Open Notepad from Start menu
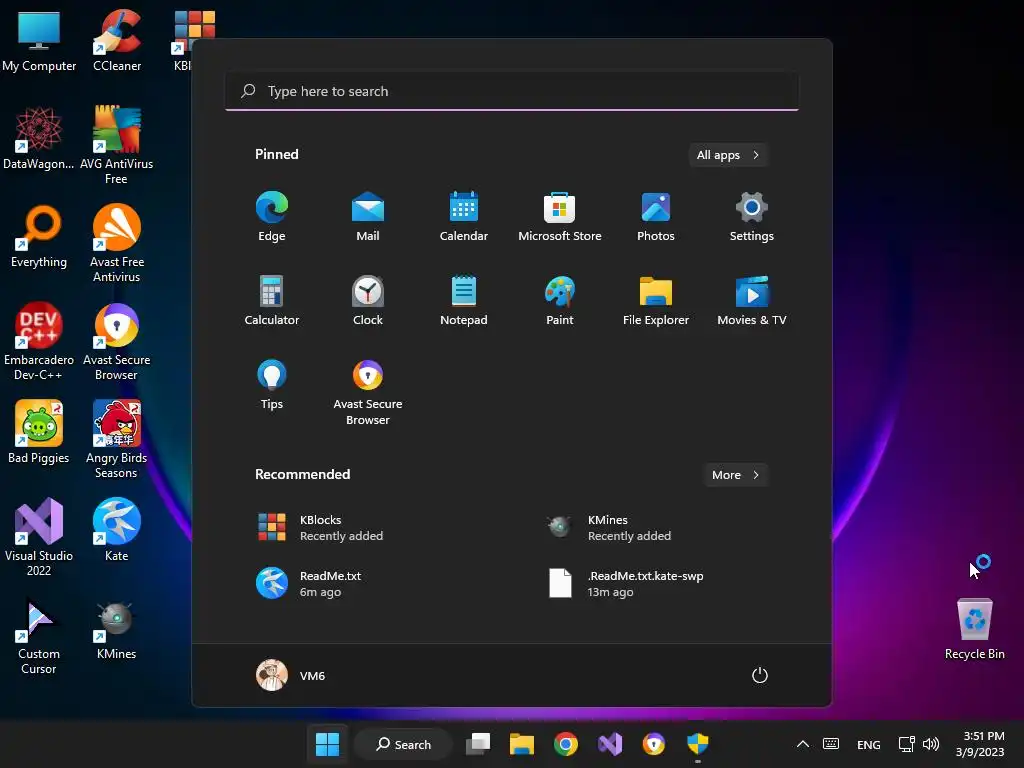1024x768 pixels. (x=464, y=301)
